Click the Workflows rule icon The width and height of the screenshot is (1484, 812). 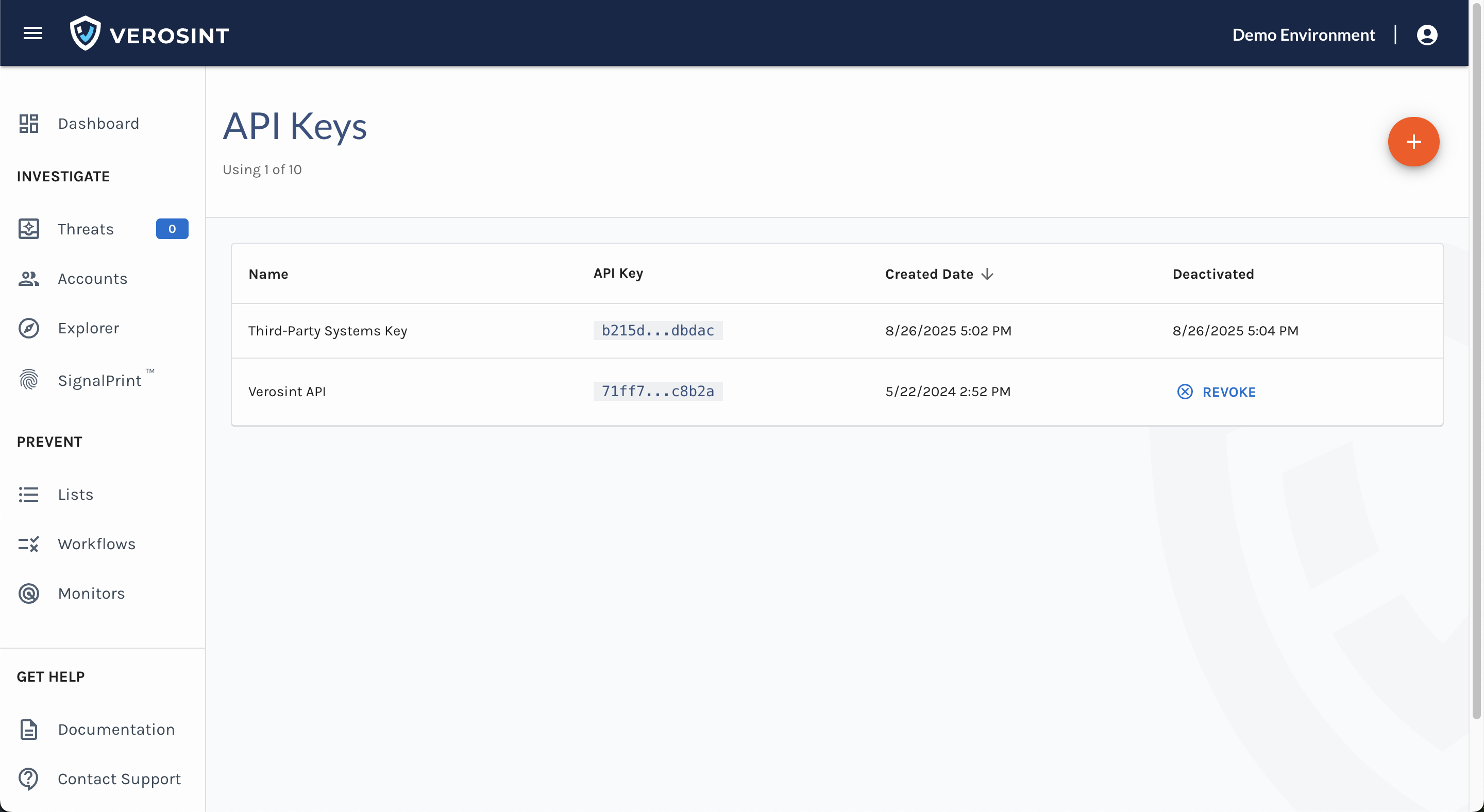click(29, 544)
